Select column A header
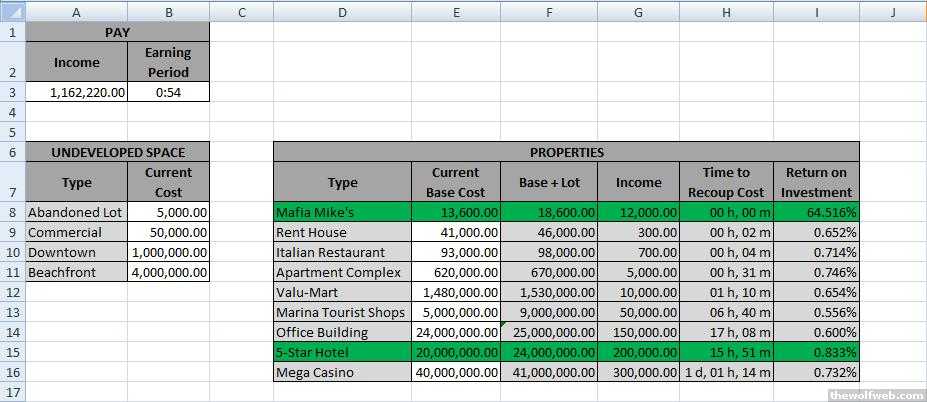 point(76,11)
